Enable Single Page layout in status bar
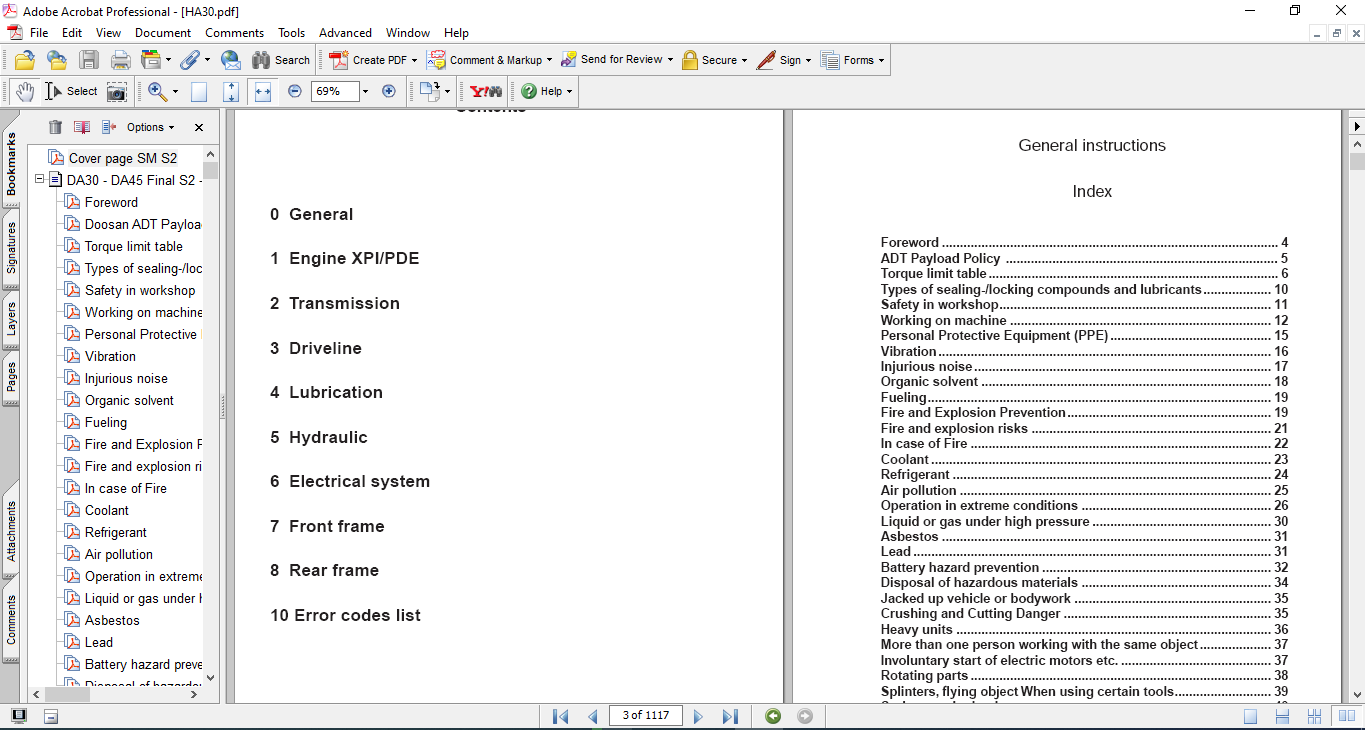 click(x=1250, y=716)
